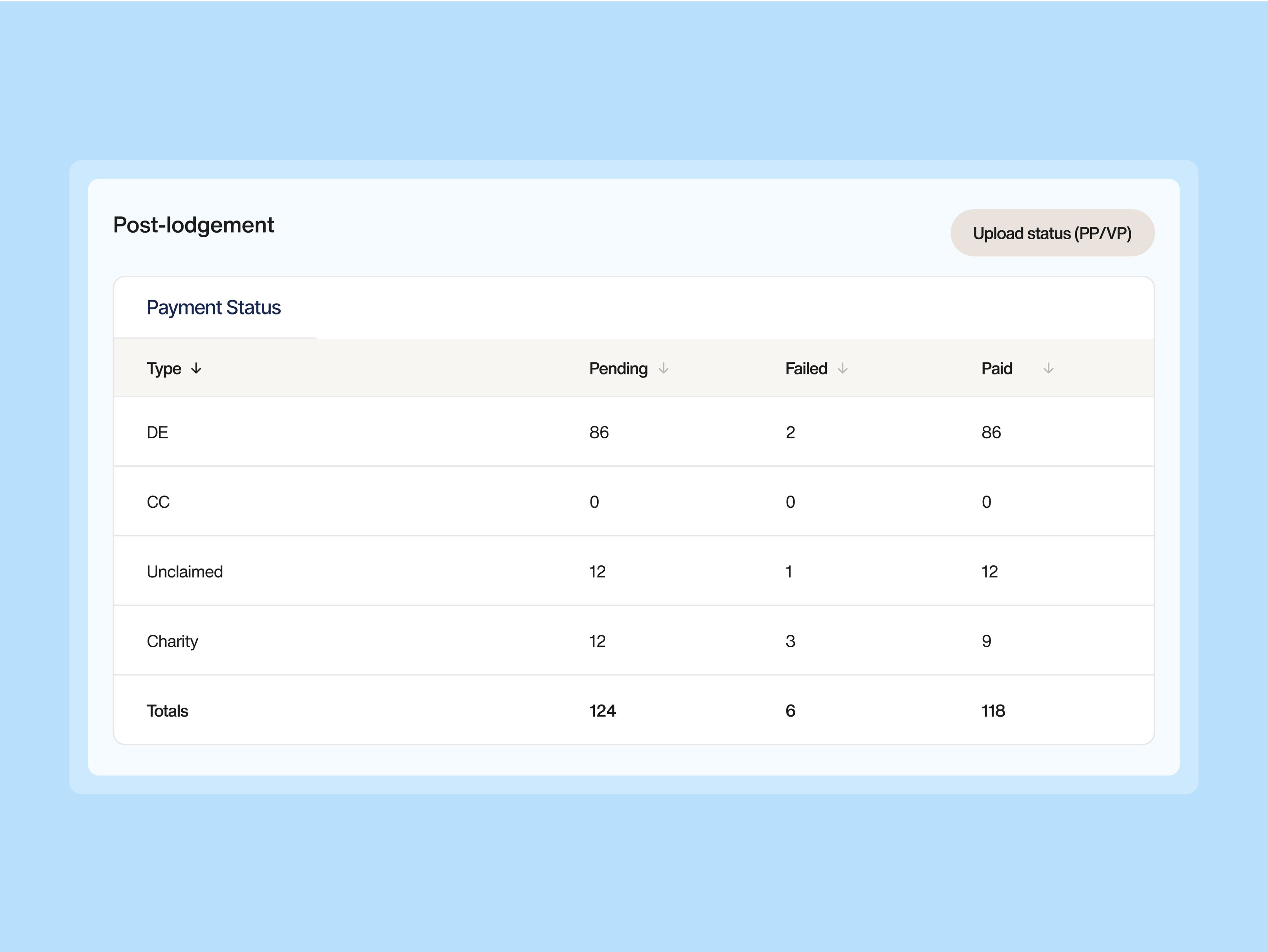Click the Paid column header text

pos(996,368)
